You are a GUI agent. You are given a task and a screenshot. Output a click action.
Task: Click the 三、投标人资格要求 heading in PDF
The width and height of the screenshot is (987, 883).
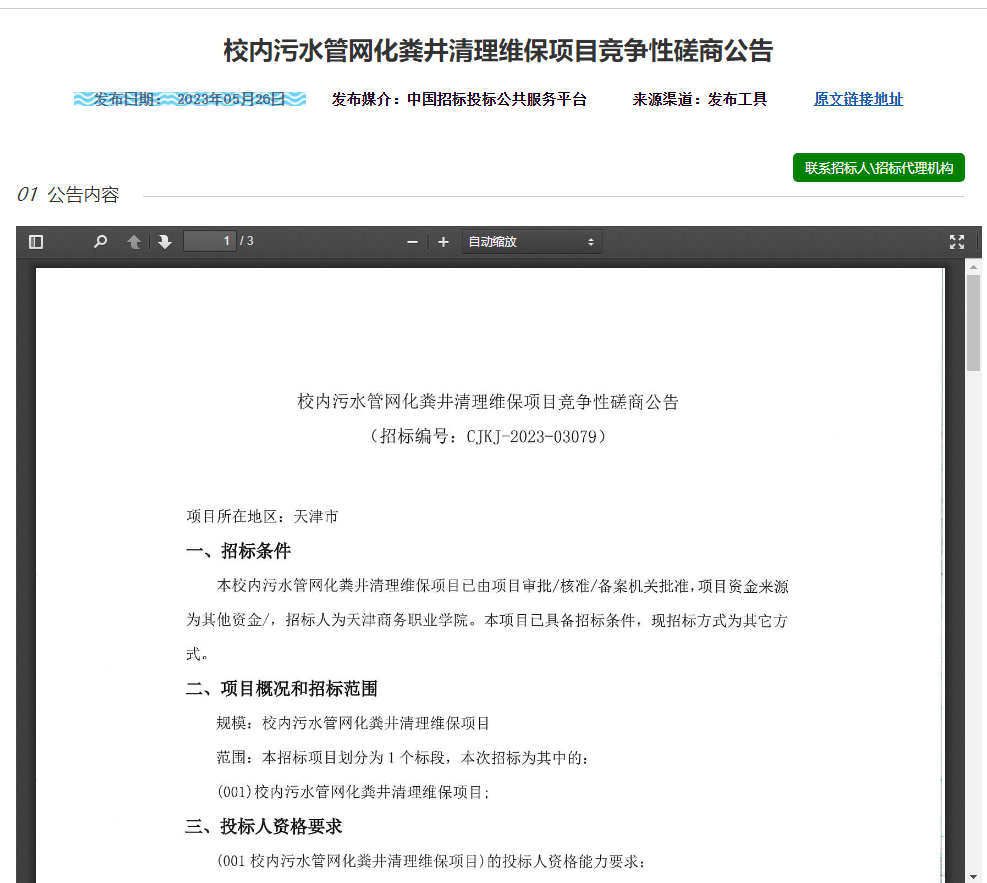[x=264, y=826]
